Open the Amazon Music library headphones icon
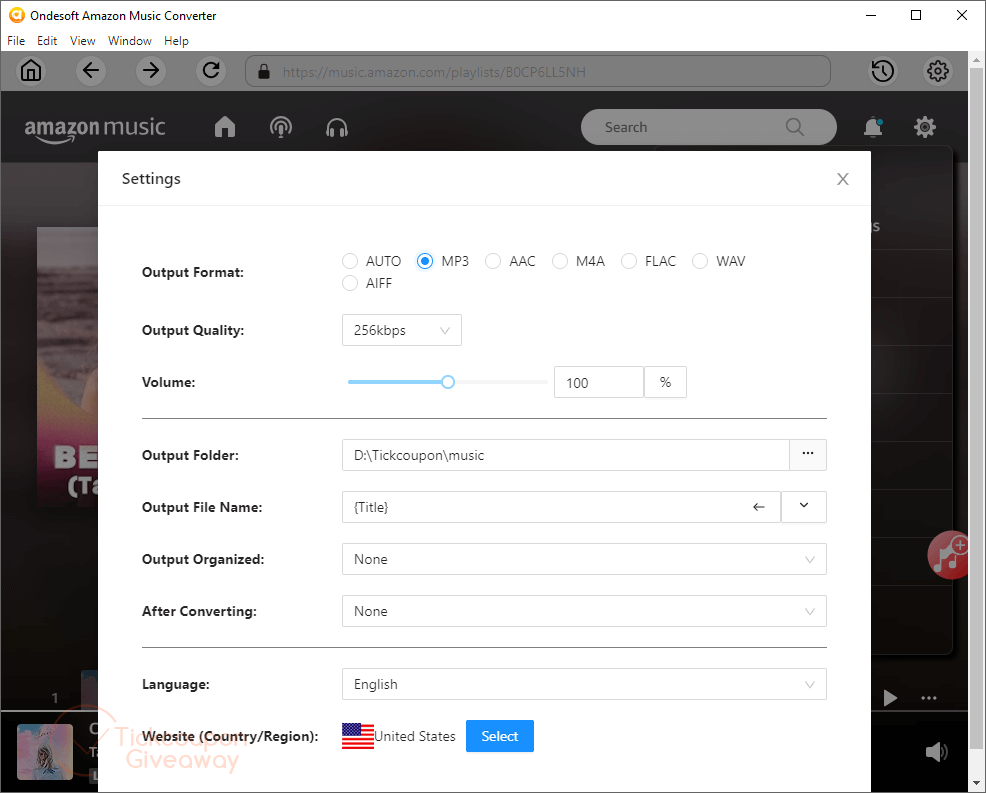Image resolution: width=986 pixels, height=793 pixels. click(x=337, y=128)
